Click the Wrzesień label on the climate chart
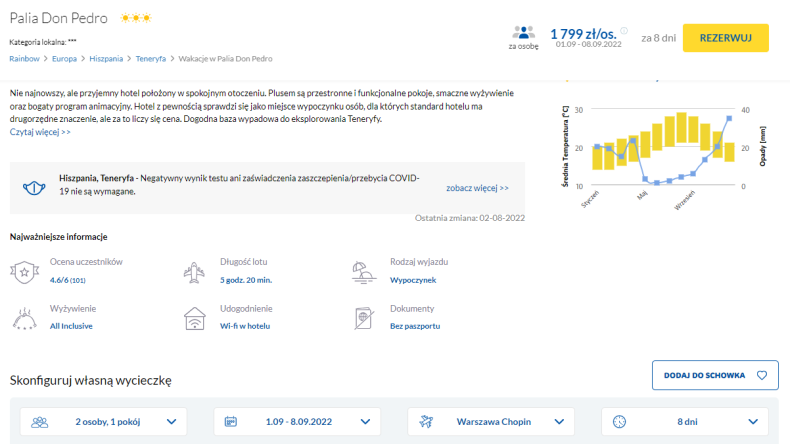This screenshot has width=790, height=444. point(685,200)
